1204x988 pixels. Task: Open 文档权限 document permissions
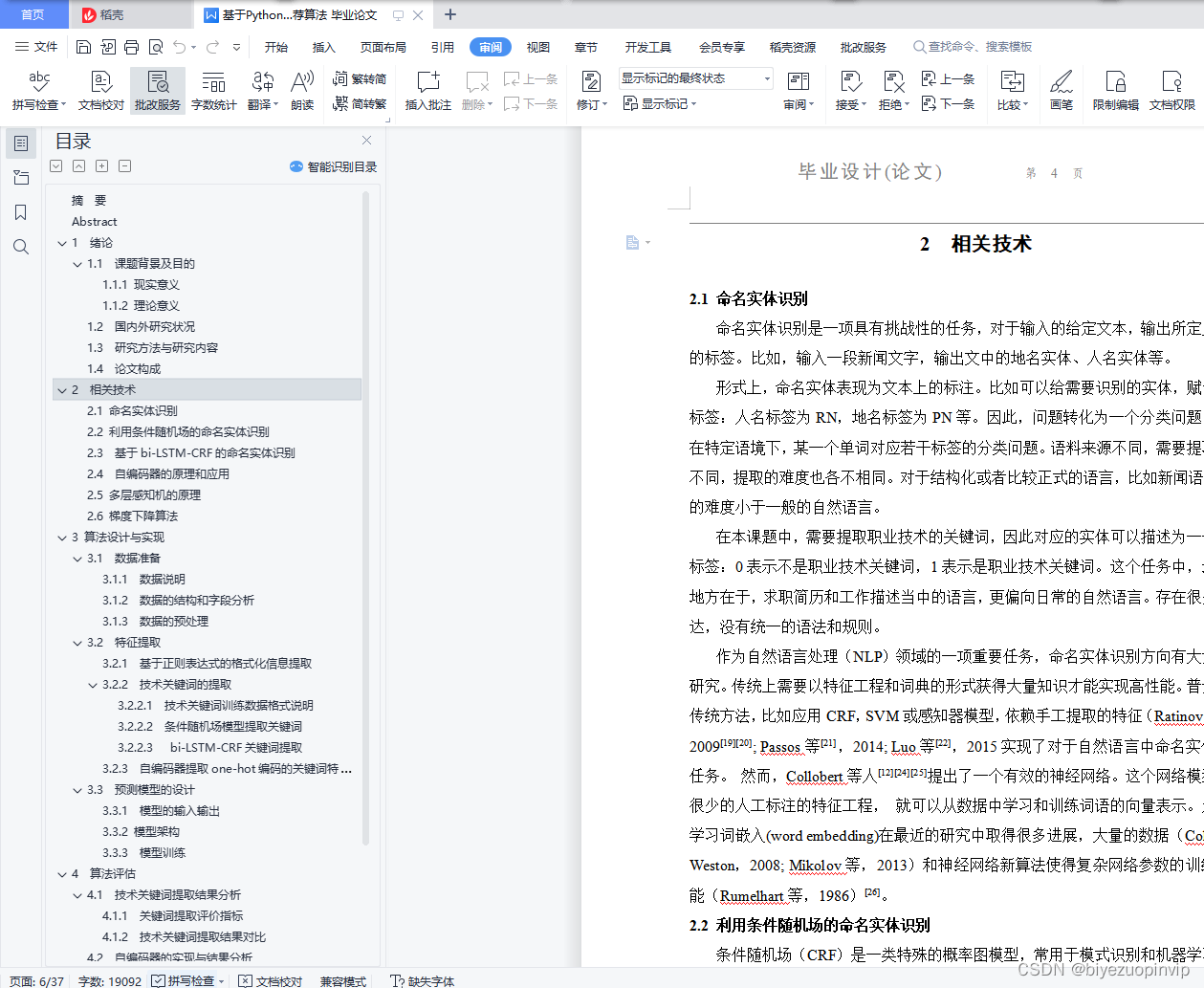pos(1171,91)
